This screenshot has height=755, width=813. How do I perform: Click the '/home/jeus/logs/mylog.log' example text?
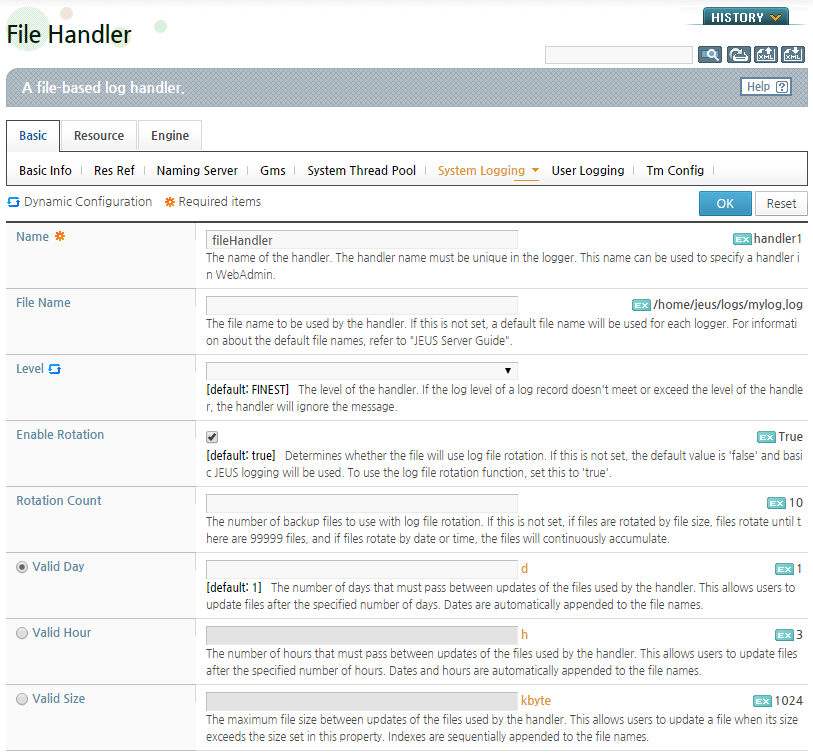[x=728, y=304]
